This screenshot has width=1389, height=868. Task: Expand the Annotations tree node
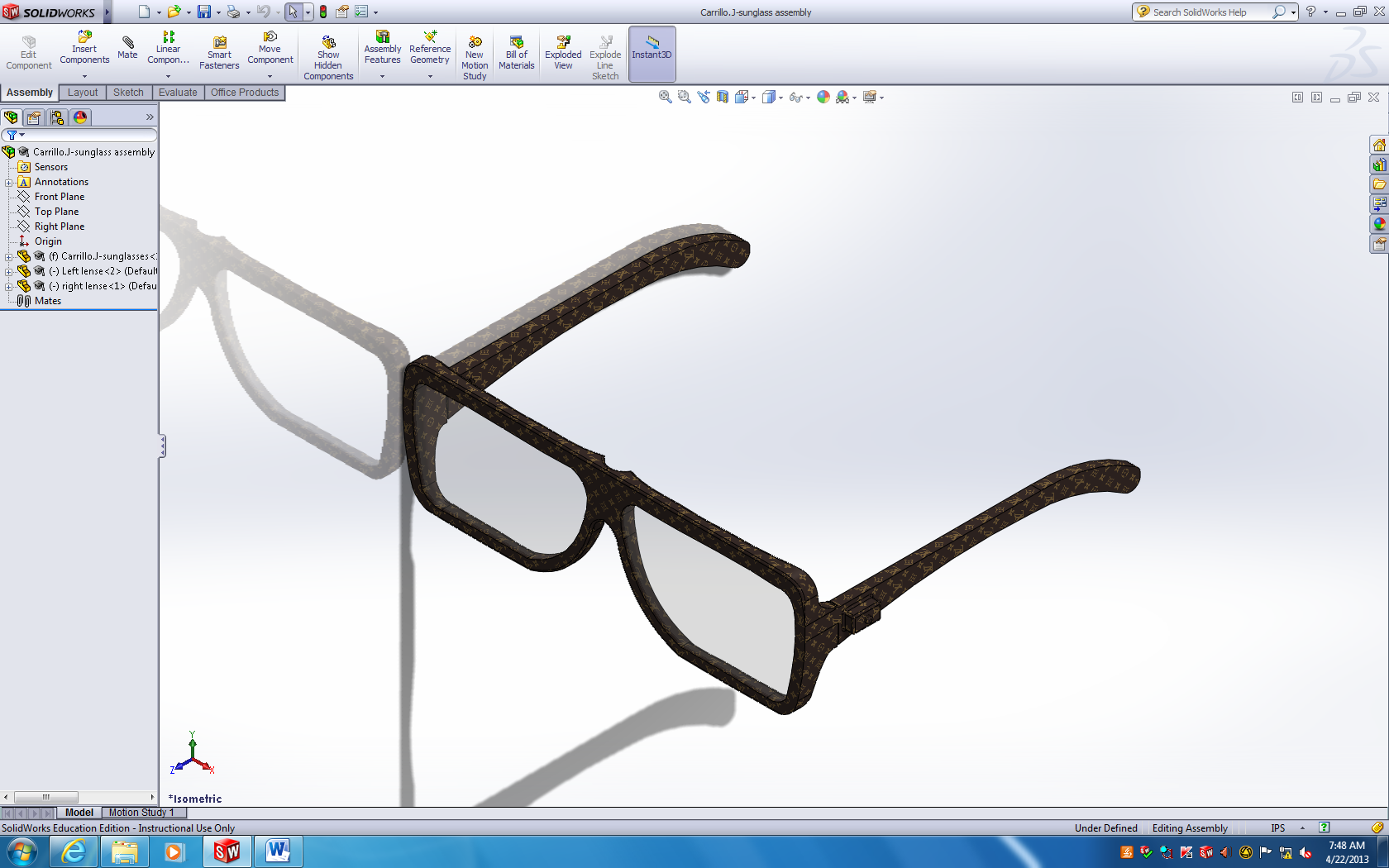point(9,183)
